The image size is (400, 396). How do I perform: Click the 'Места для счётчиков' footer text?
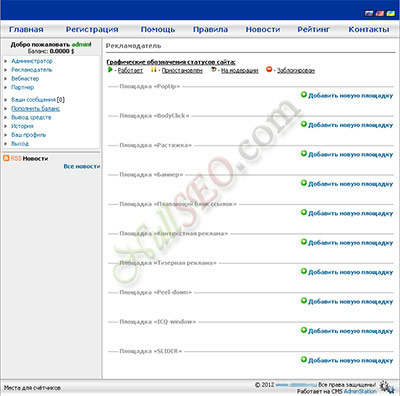tap(32, 388)
